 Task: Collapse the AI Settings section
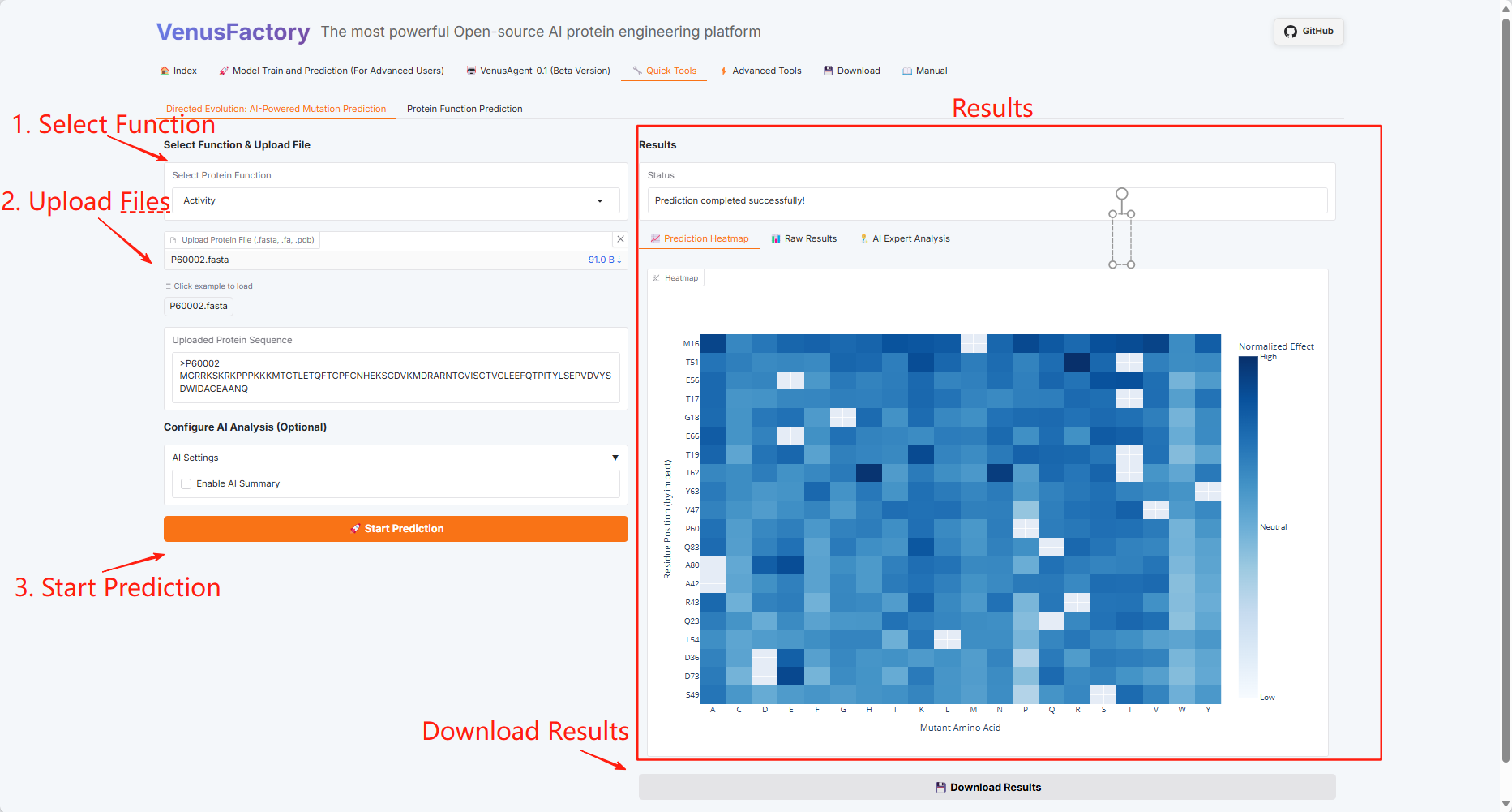tap(615, 458)
